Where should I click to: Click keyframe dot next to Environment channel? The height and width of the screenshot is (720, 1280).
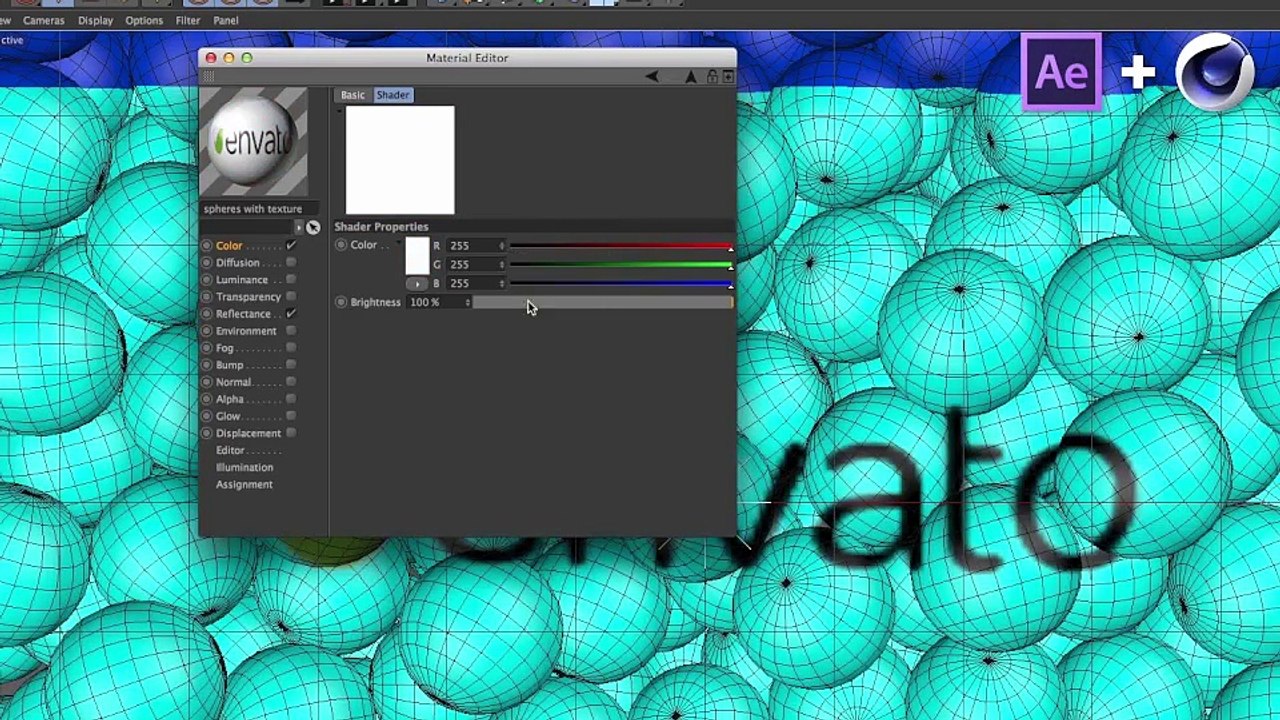207,331
